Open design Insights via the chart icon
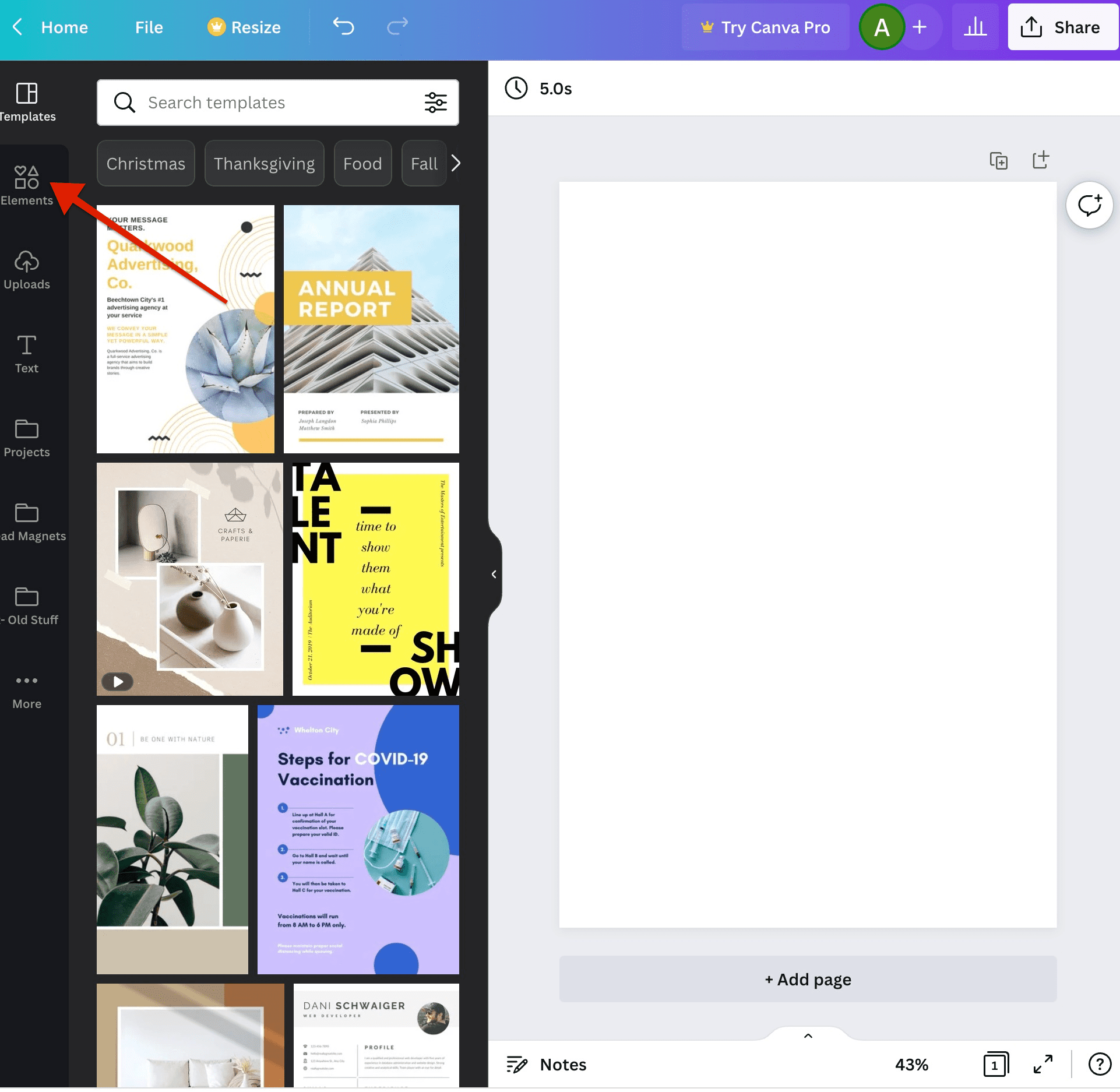The image size is (1120, 1092). tap(975, 26)
